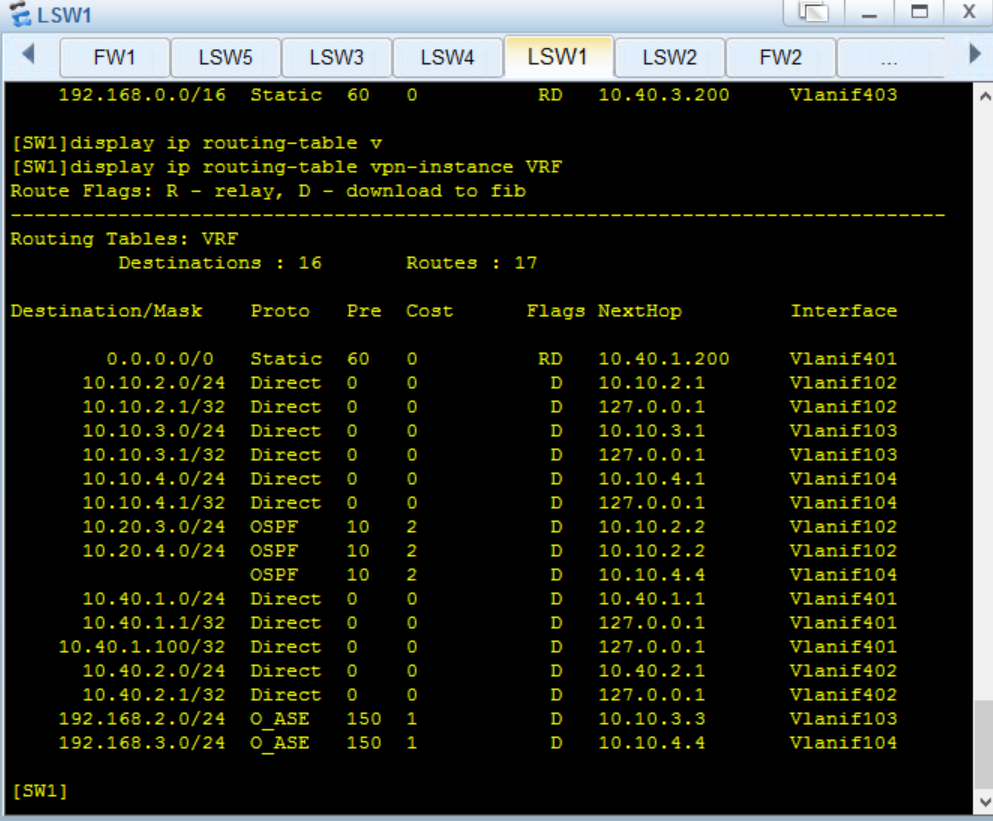Click the Cost column header
Image resolution: width=993 pixels, height=821 pixels.
click(429, 311)
